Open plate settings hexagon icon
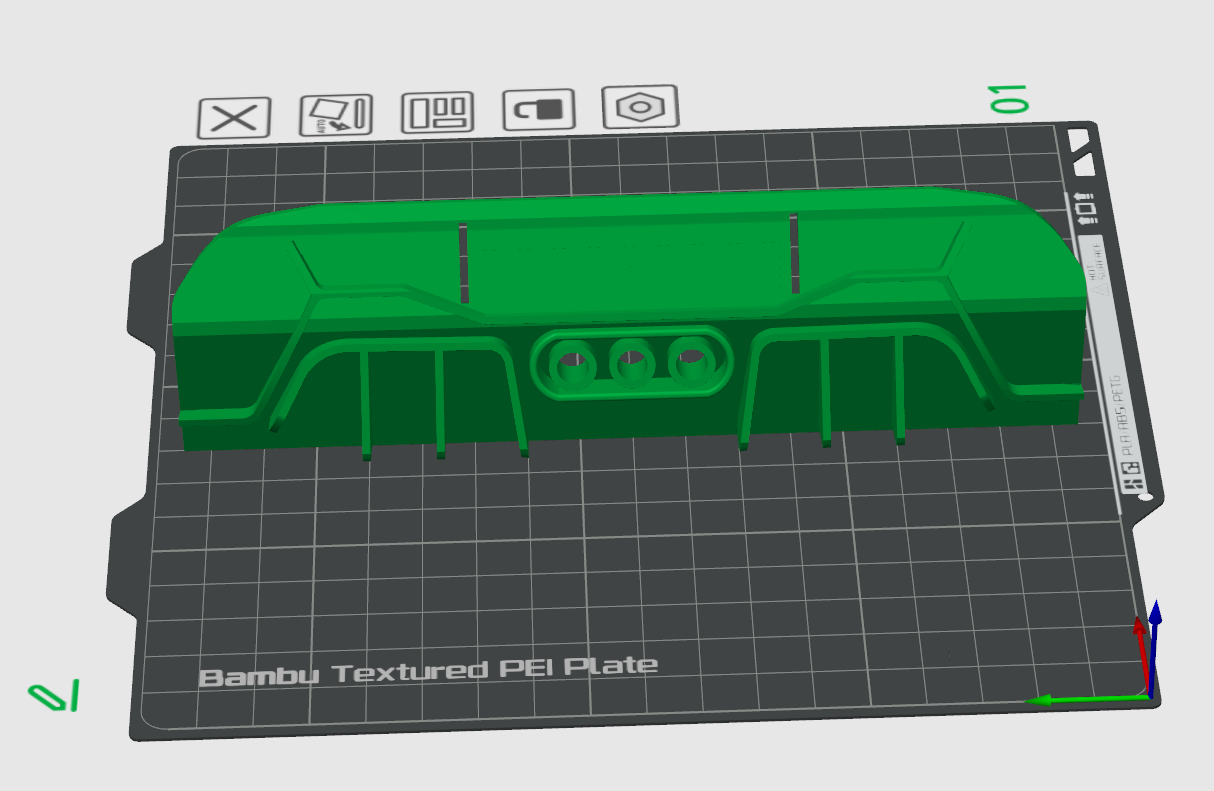1214x791 pixels. [641, 106]
